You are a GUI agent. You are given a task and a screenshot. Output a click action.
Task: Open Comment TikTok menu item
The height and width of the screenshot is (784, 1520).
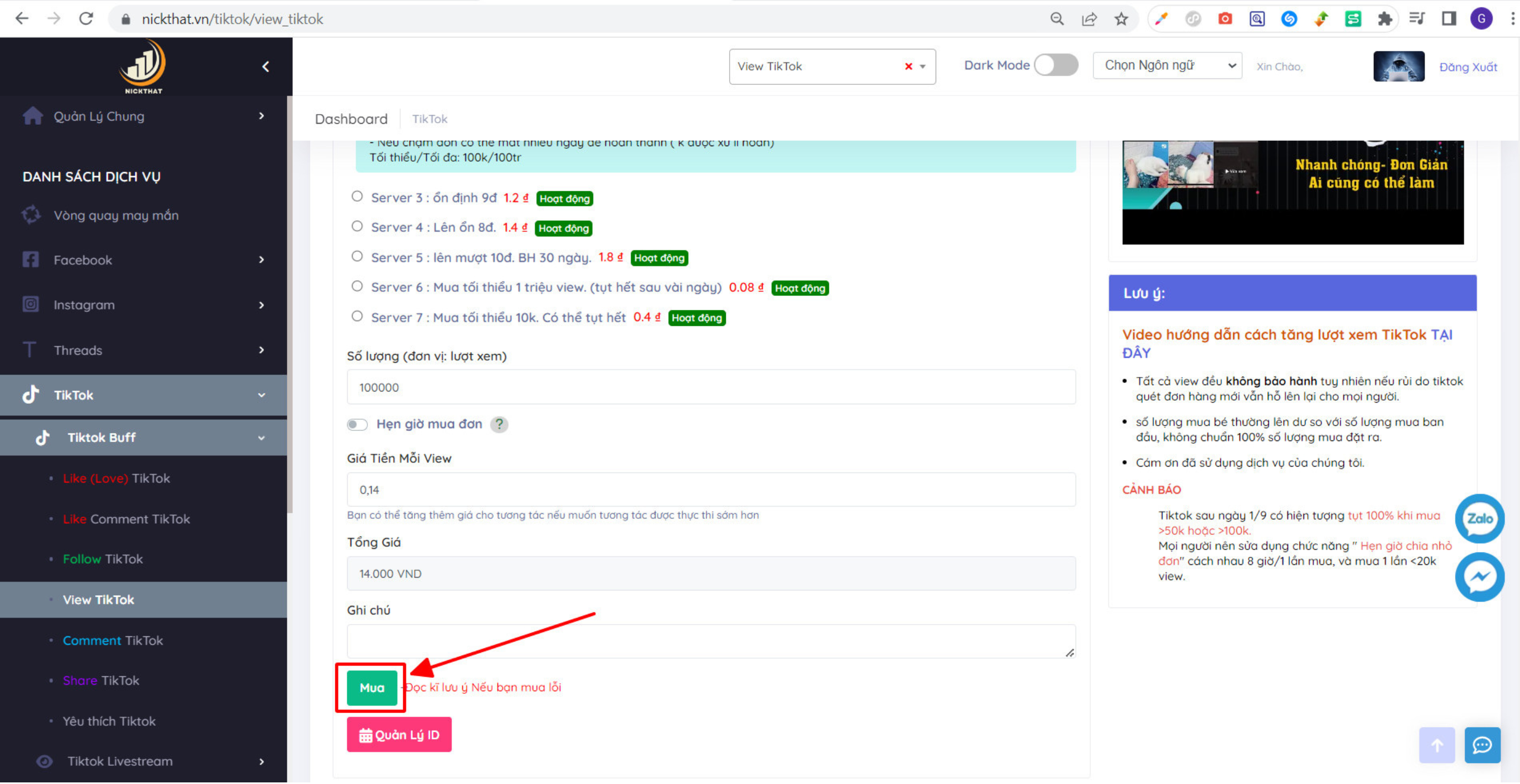(x=113, y=641)
